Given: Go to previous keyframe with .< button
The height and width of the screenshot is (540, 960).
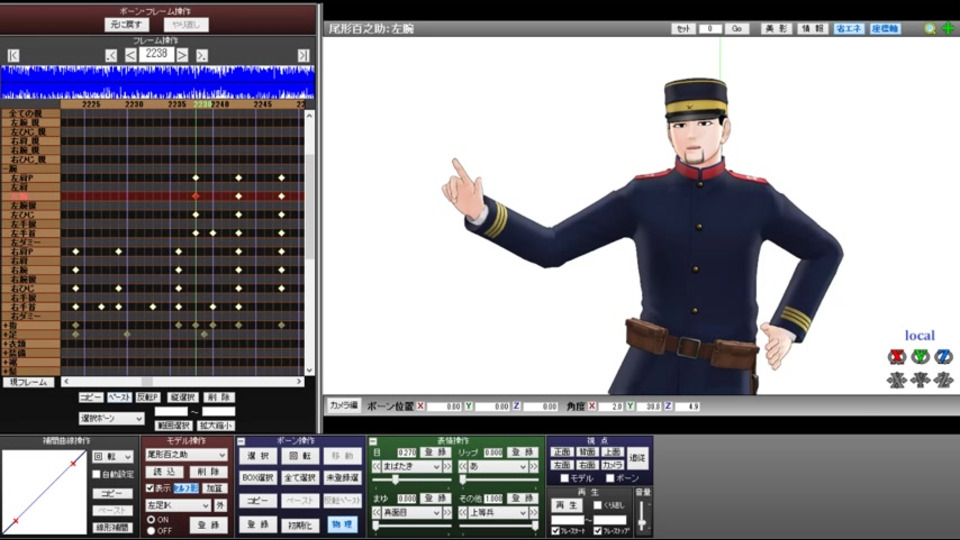Looking at the screenshot, I should 111,56.
